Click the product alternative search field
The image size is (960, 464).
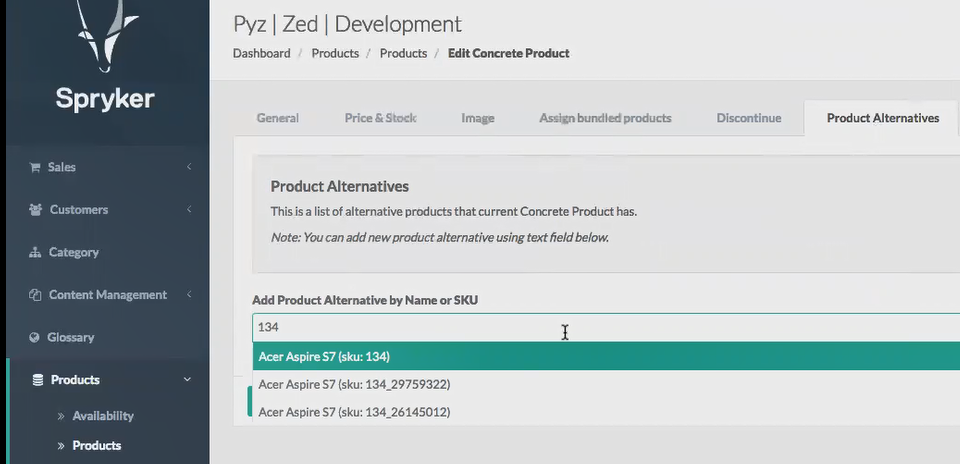[x=600, y=327]
